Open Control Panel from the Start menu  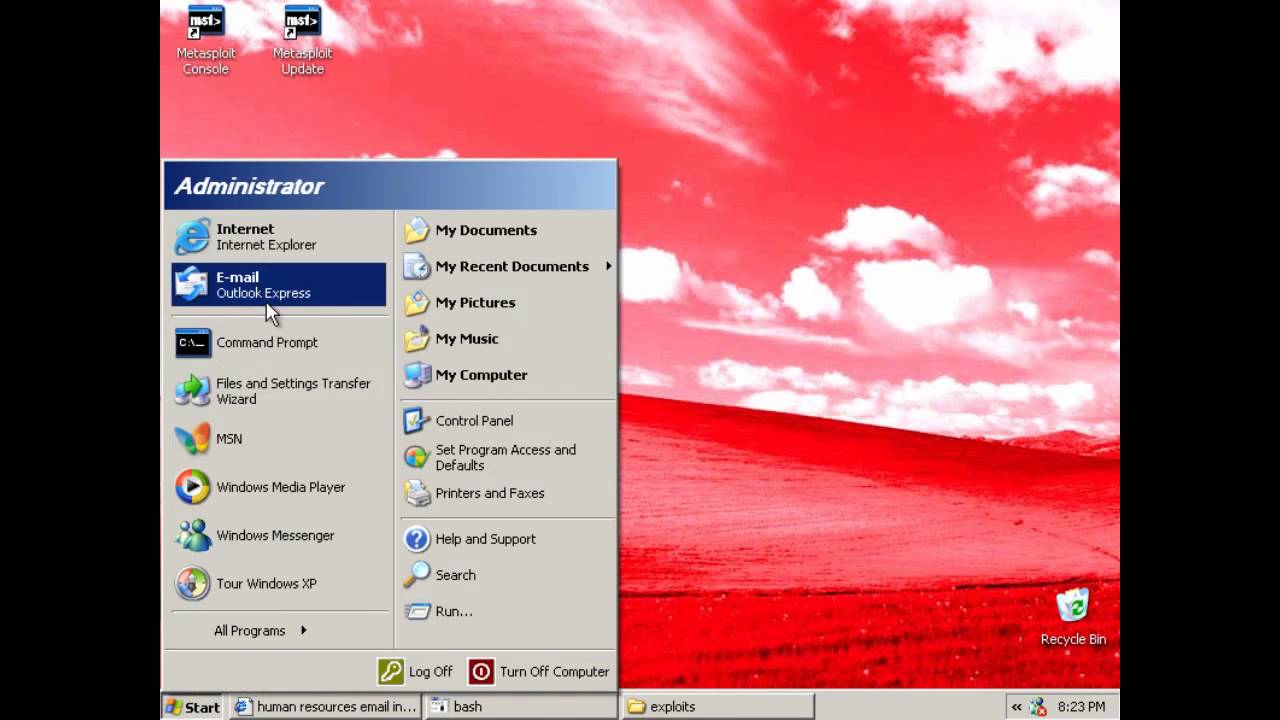coord(507,421)
